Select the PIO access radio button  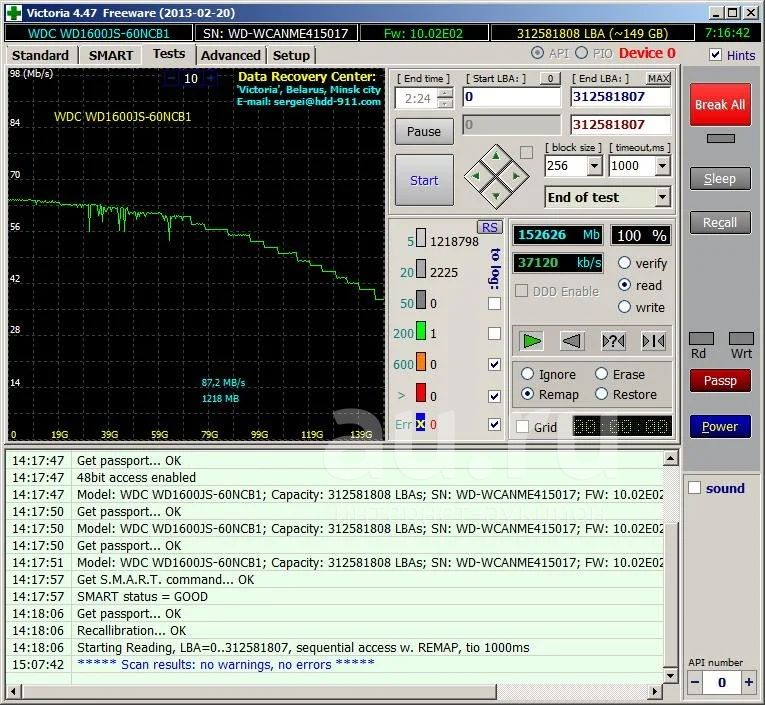(582, 53)
